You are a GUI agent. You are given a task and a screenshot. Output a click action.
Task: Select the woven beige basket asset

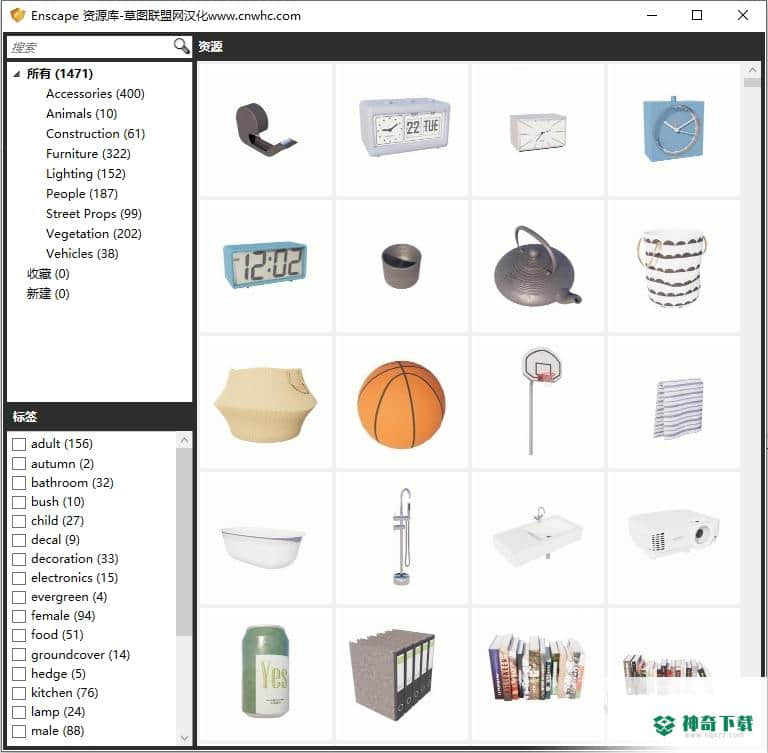coord(265,402)
